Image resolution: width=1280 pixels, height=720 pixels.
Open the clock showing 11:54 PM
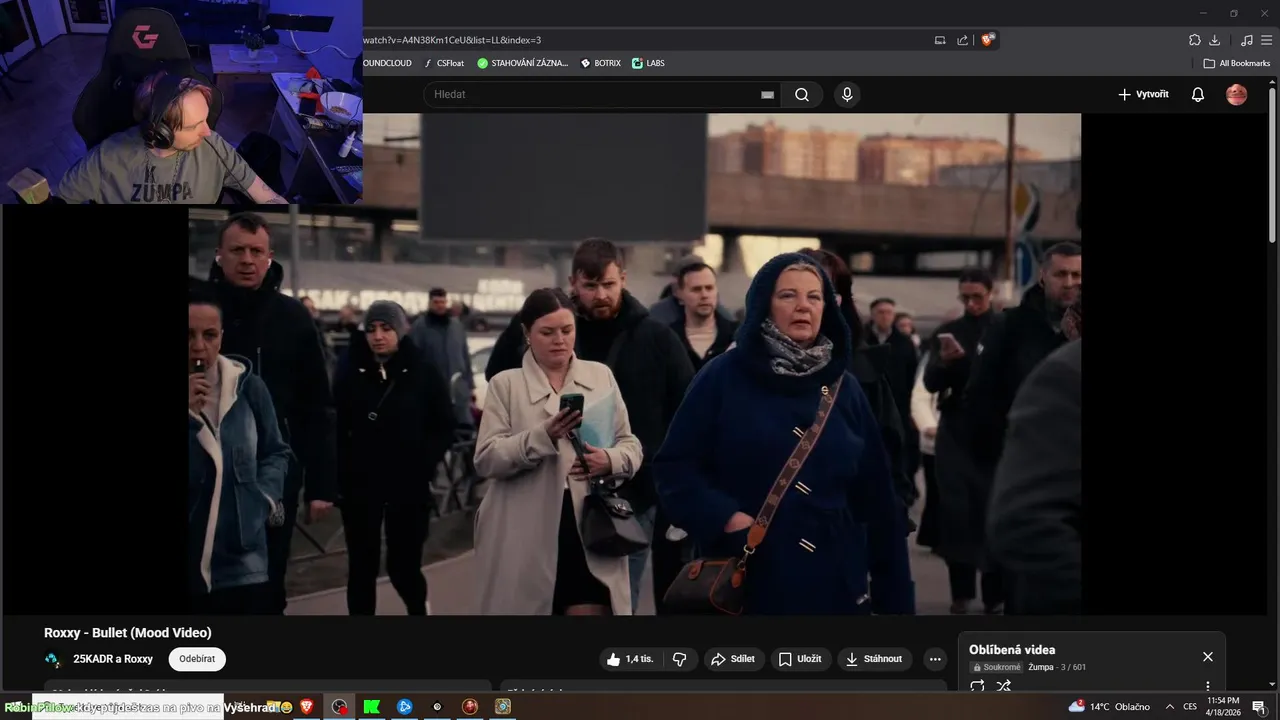[x=1224, y=707]
